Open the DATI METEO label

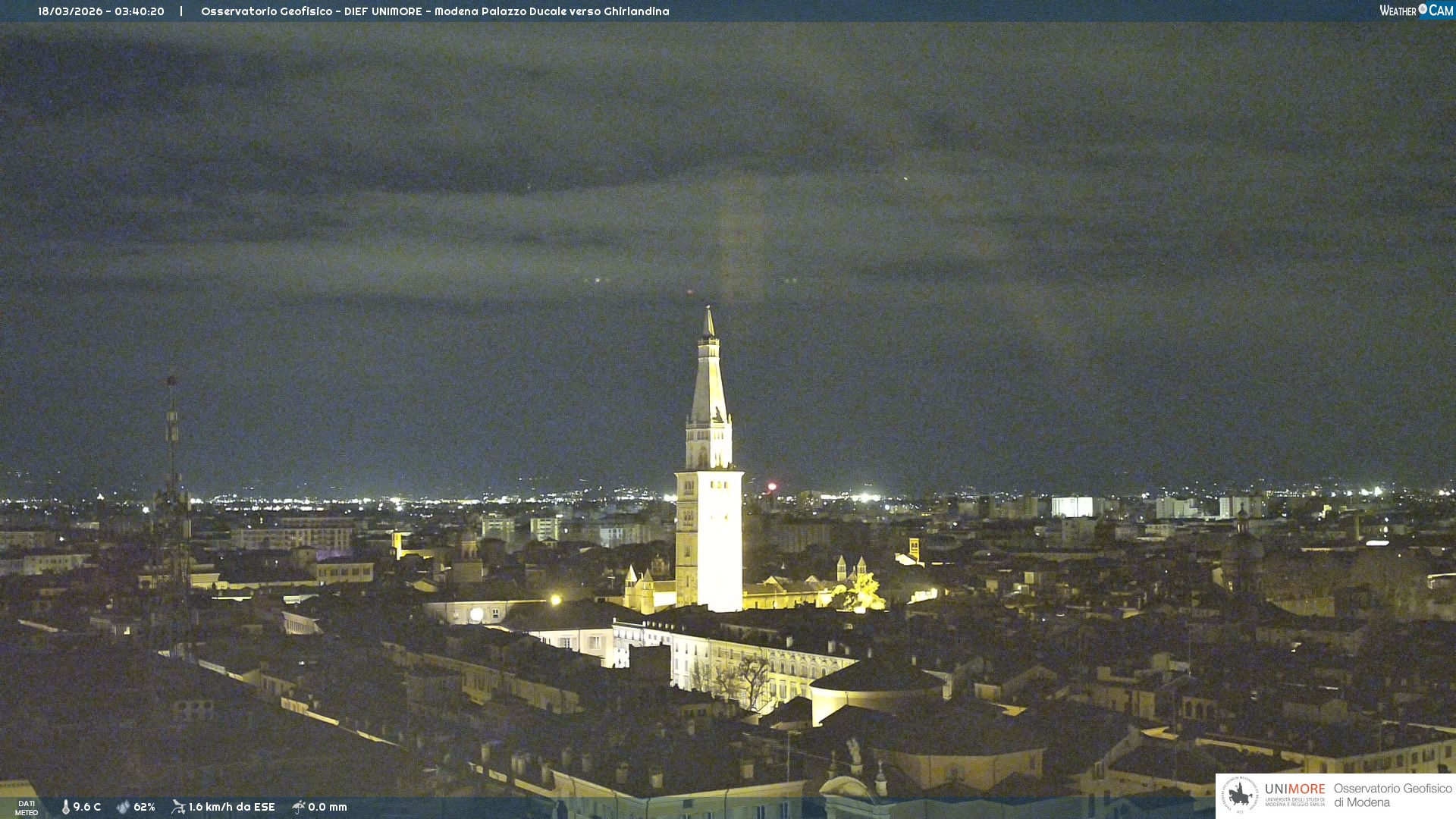point(27,808)
